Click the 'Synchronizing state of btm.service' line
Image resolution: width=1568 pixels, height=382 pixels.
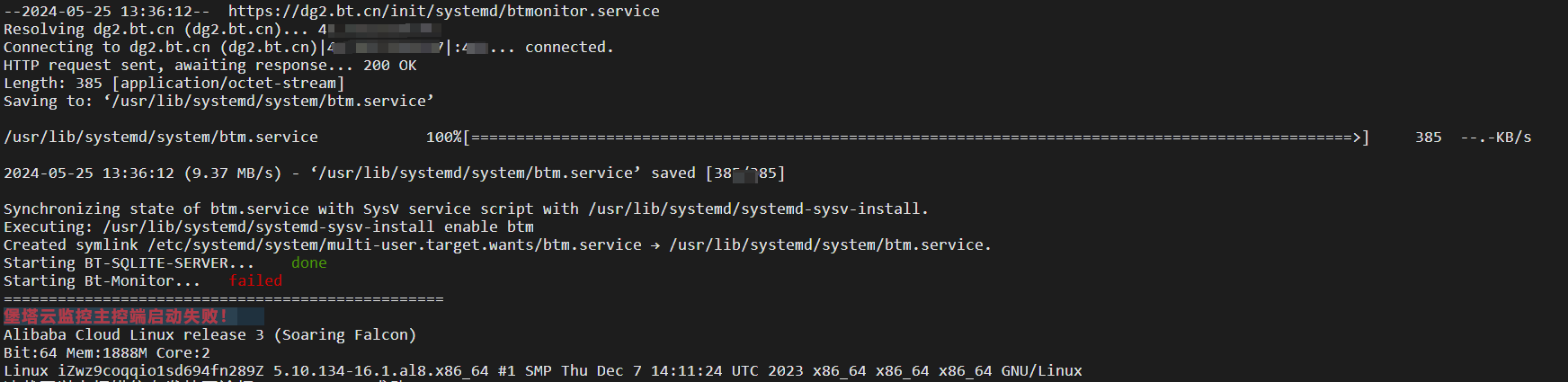click(x=466, y=209)
